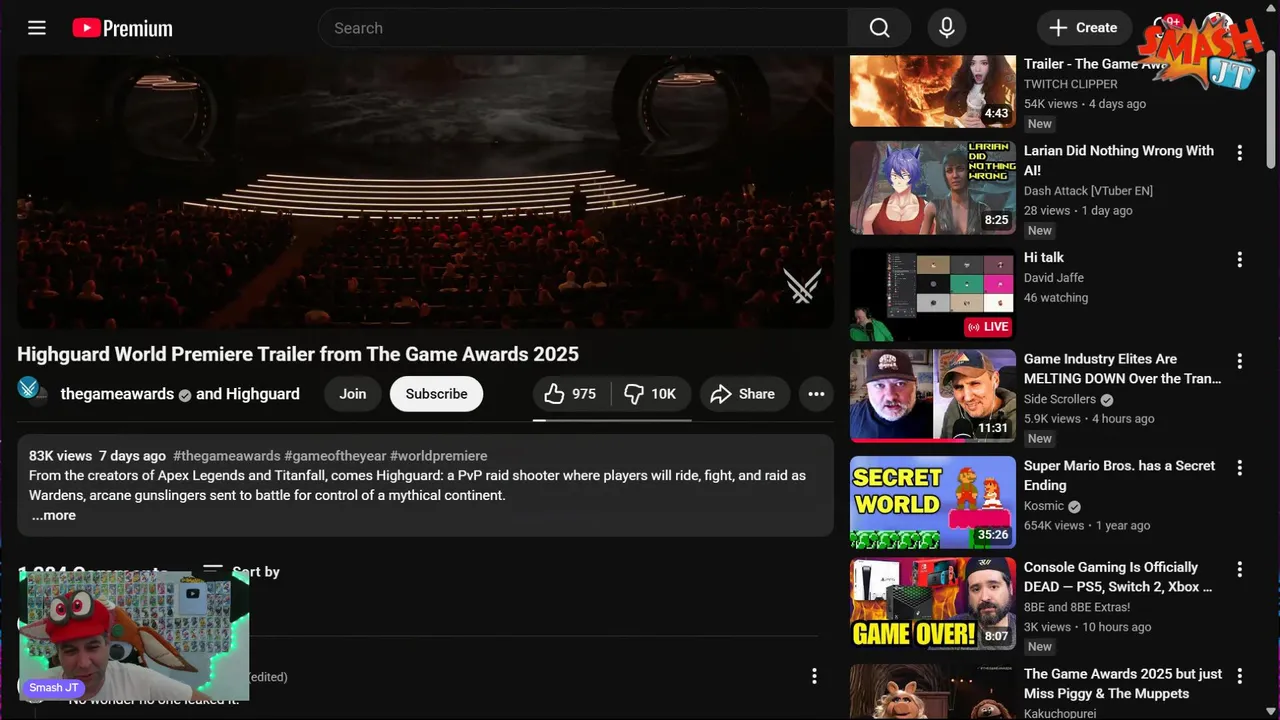Visit 8BE and 8BE Extras! channel

point(1077,606)
